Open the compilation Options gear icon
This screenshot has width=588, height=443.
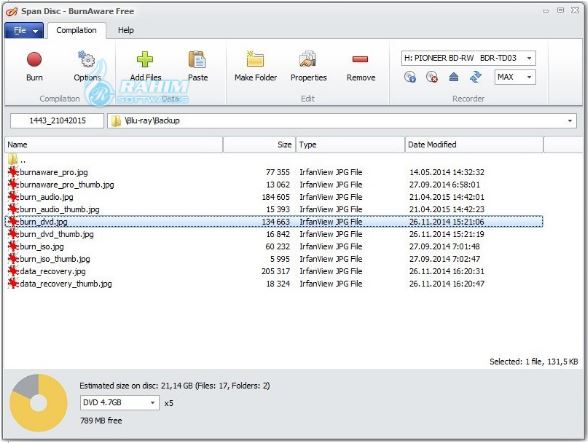pyautogui.click(x=87, y=59)
